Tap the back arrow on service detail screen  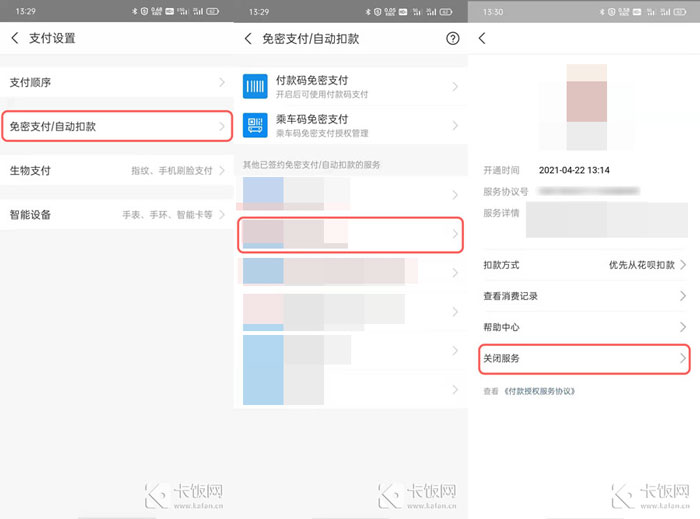pos(482,38)
